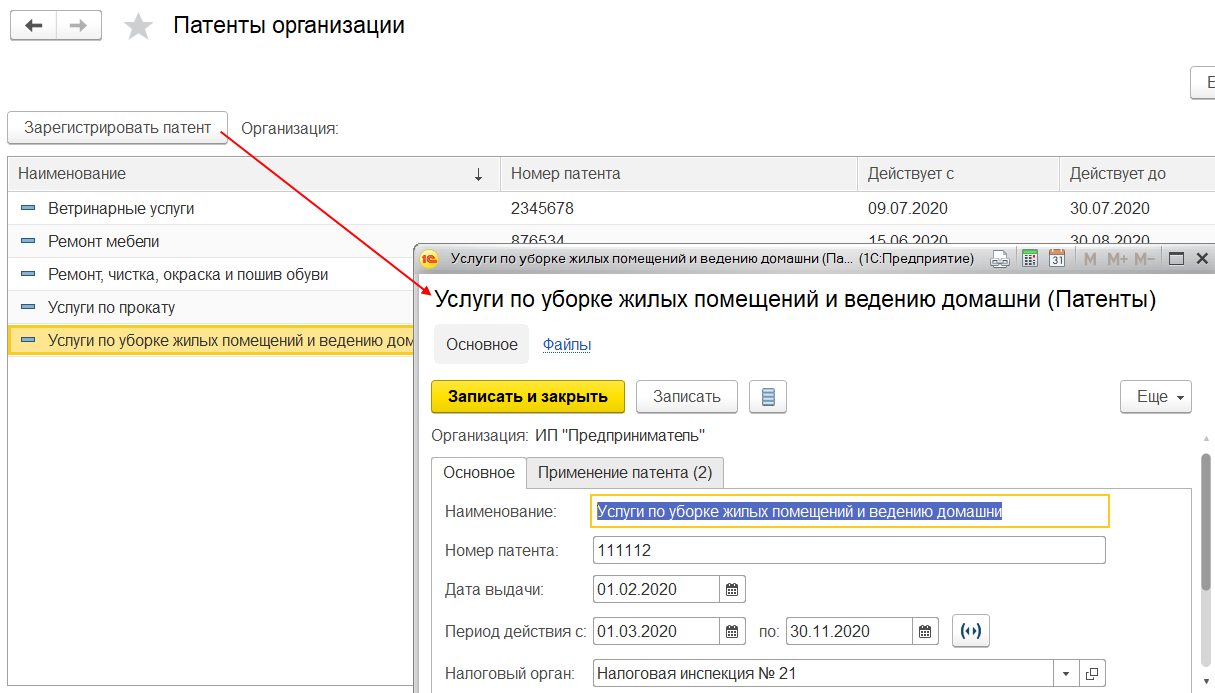Viewport: 1215px width, 693px height.
Task: Click the M− memory subtract button
Action: 1145,259
